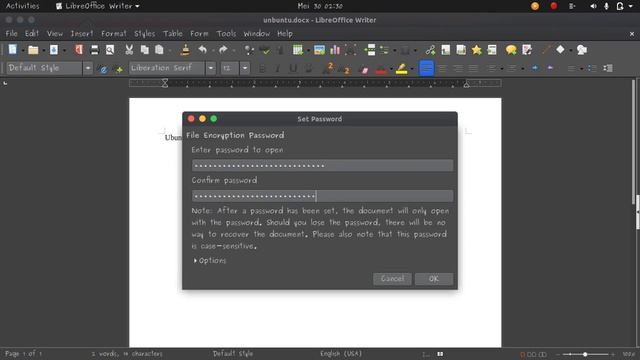Expand Options in Set Password dialog
This screenshot has height=360, width=640.
click(210, 260)
